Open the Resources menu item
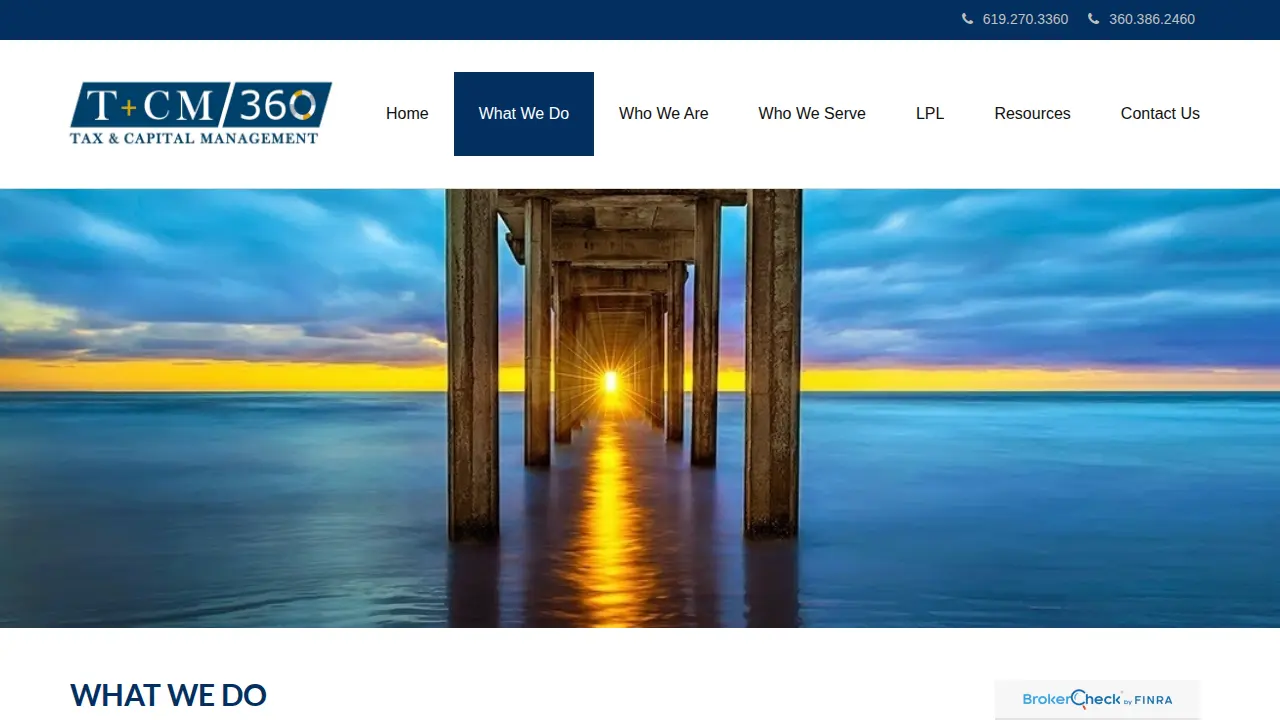 coord(1032,114)
